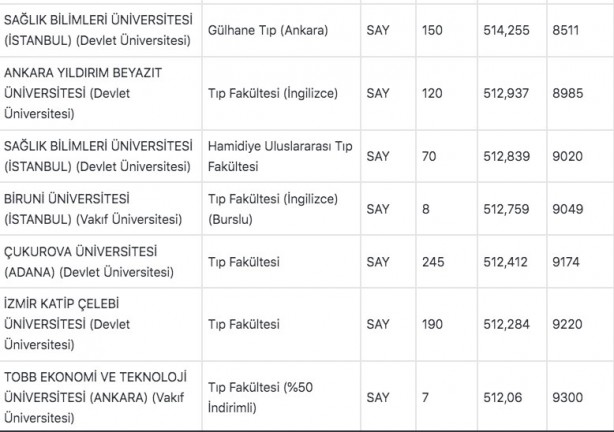Click the SAY cell in the TOBB row
Image resolution: width=614 pixels, height=432 pixels.
(378, 397)
